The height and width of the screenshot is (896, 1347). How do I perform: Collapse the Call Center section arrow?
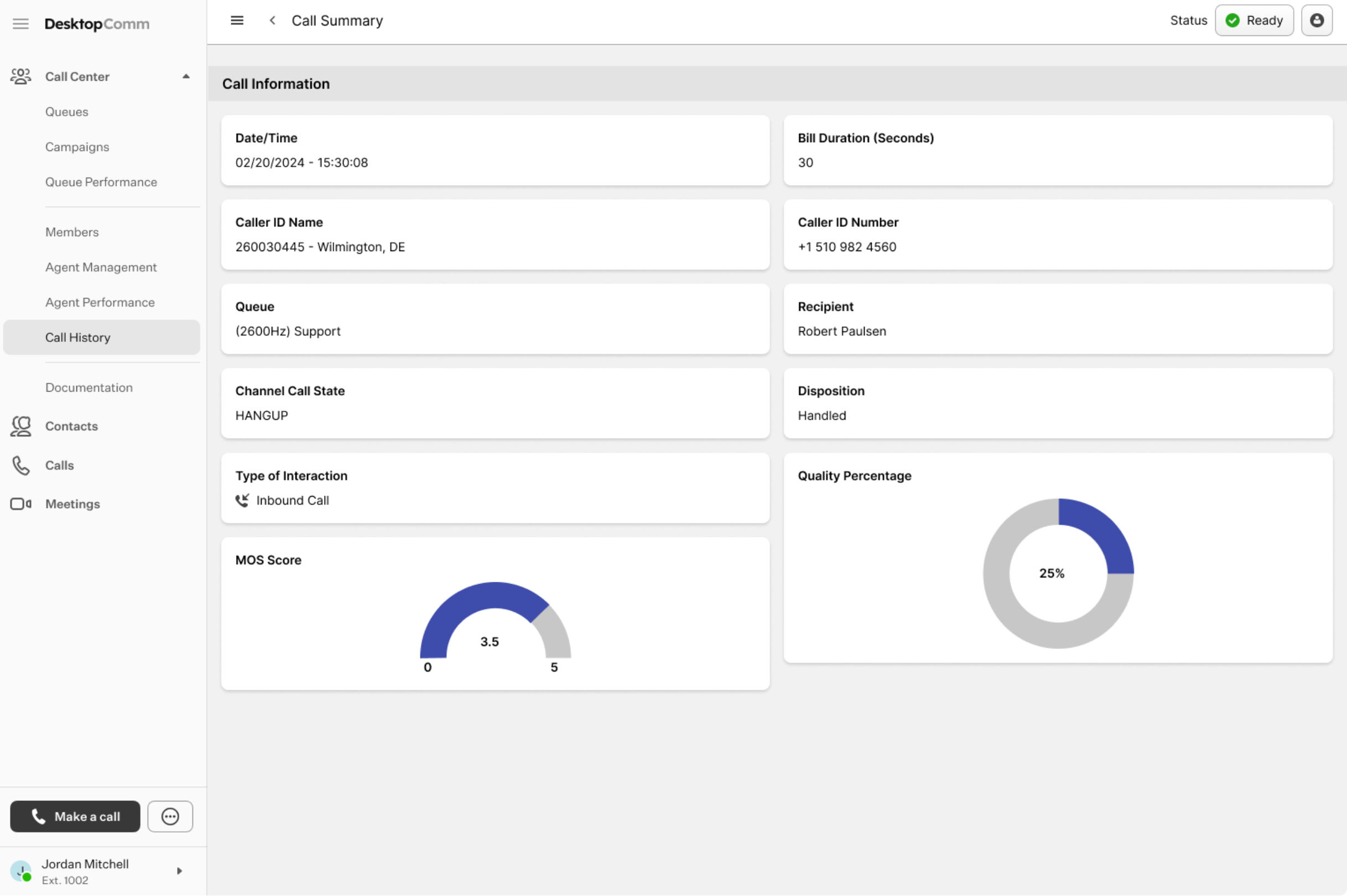[186, 76]
